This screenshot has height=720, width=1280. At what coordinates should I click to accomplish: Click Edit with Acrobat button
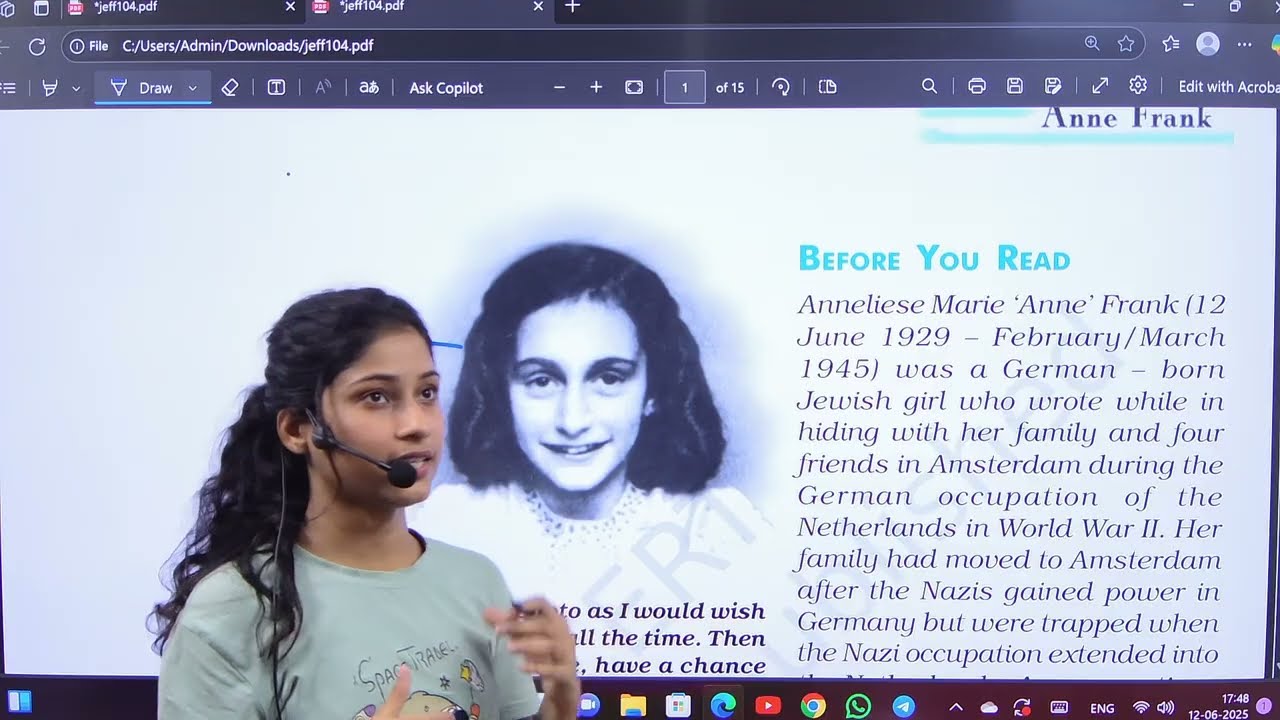[x=1228, y=86]
